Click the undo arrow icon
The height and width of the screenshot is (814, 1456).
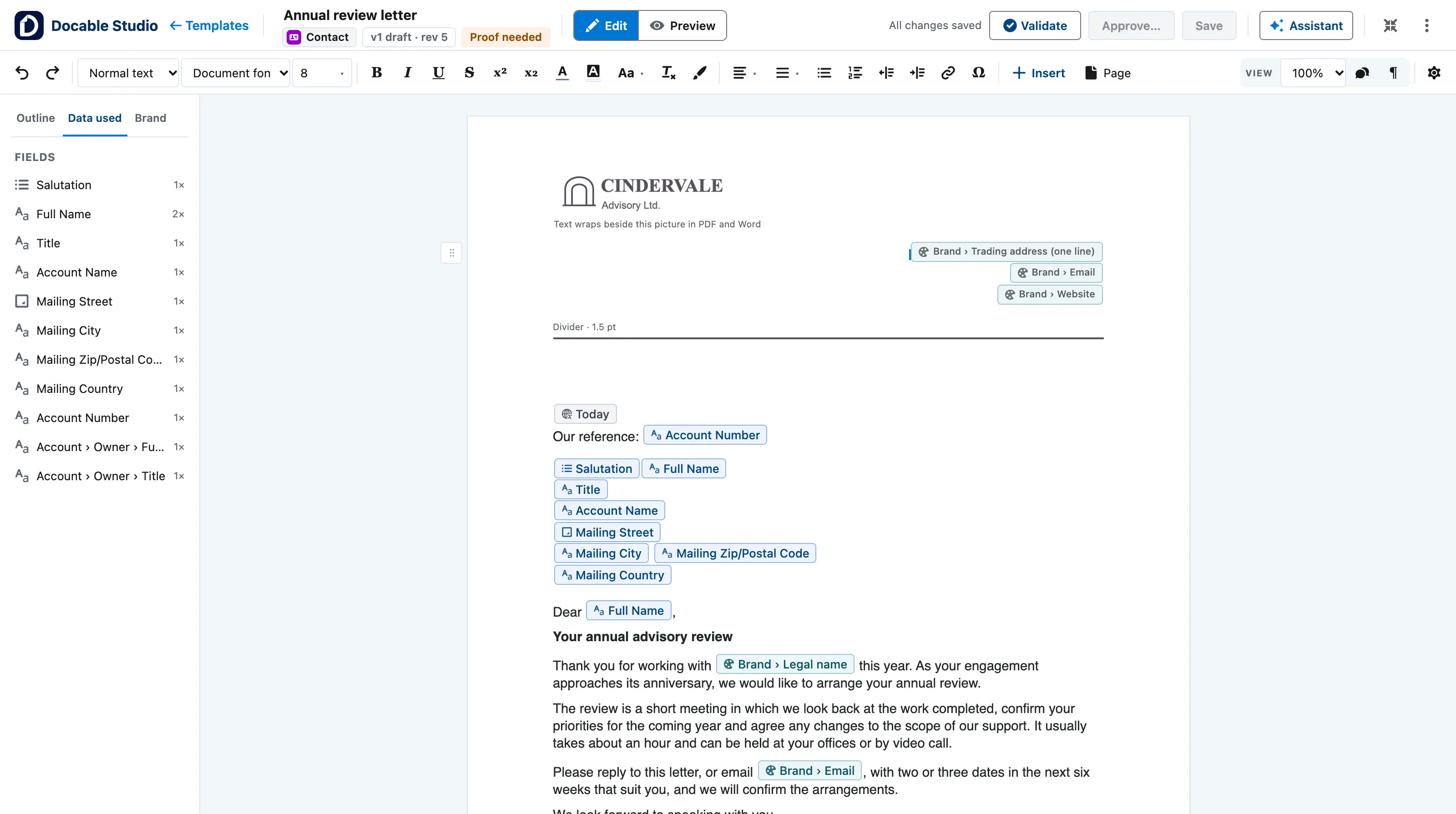[x=21, y=73]
